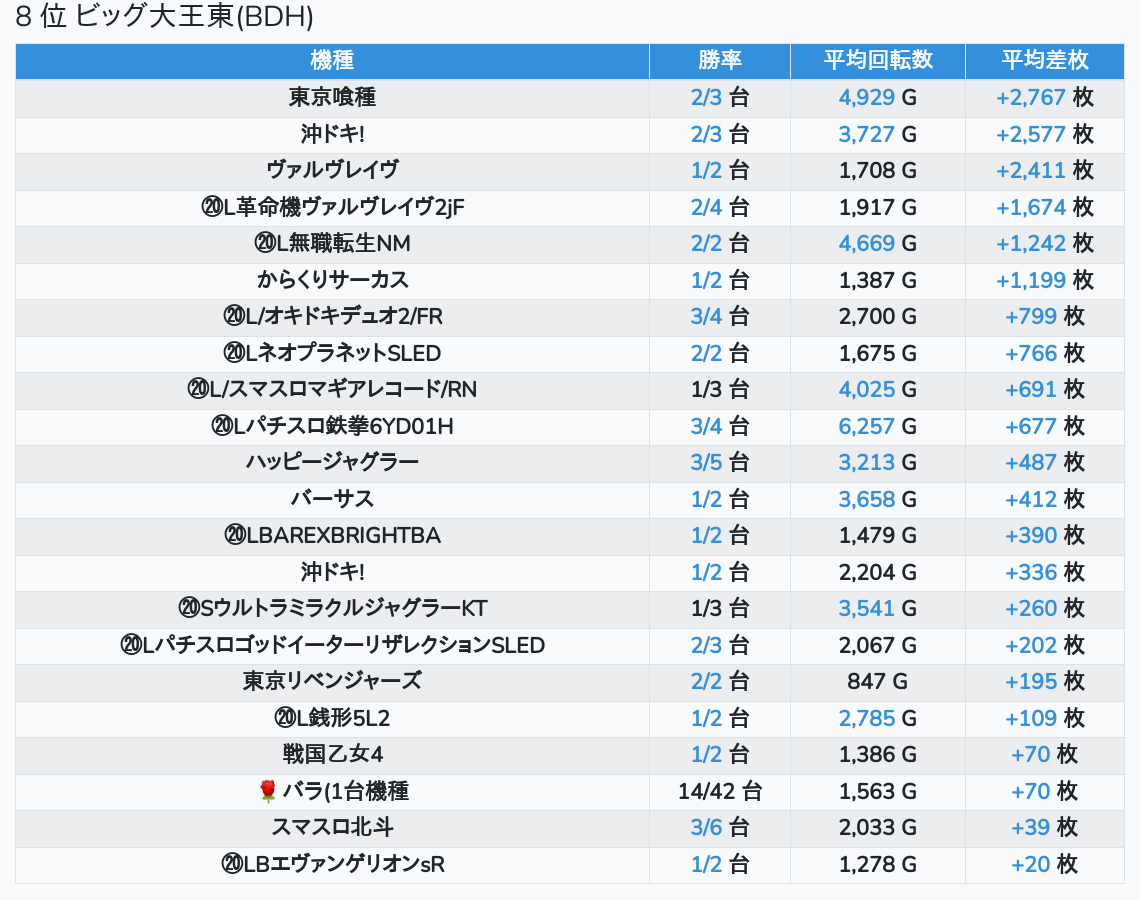Viewport: 1140px width, 900px height.
Task: Click the circled 20 icon before LBAREXBRIGHTBA
Action: coord(235,536)
